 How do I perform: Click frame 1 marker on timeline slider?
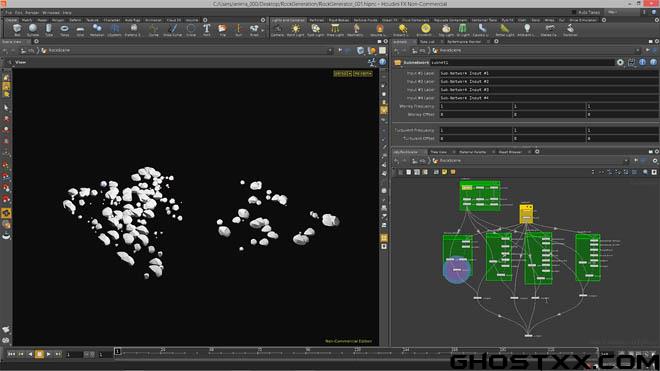tap(117, 351)
